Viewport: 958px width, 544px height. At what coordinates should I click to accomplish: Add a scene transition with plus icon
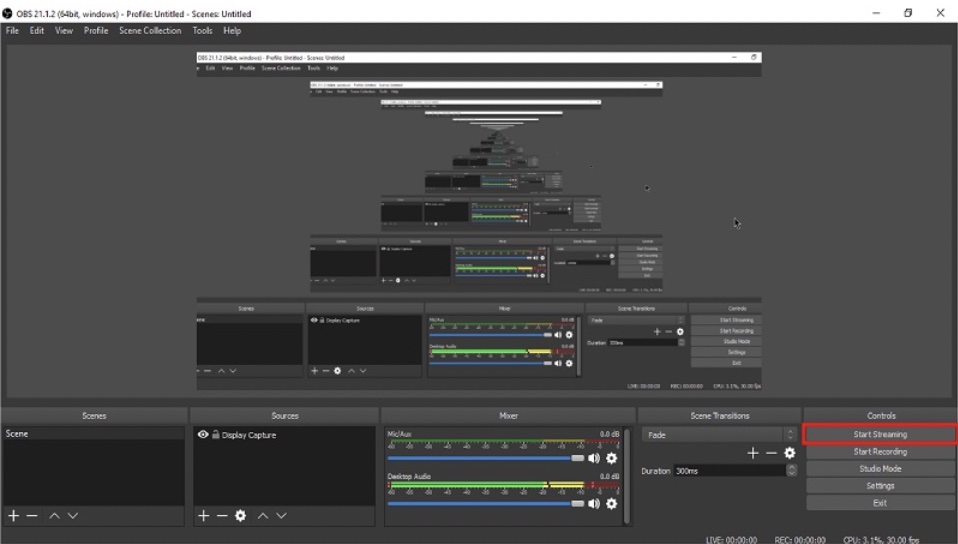click(753, 453)
